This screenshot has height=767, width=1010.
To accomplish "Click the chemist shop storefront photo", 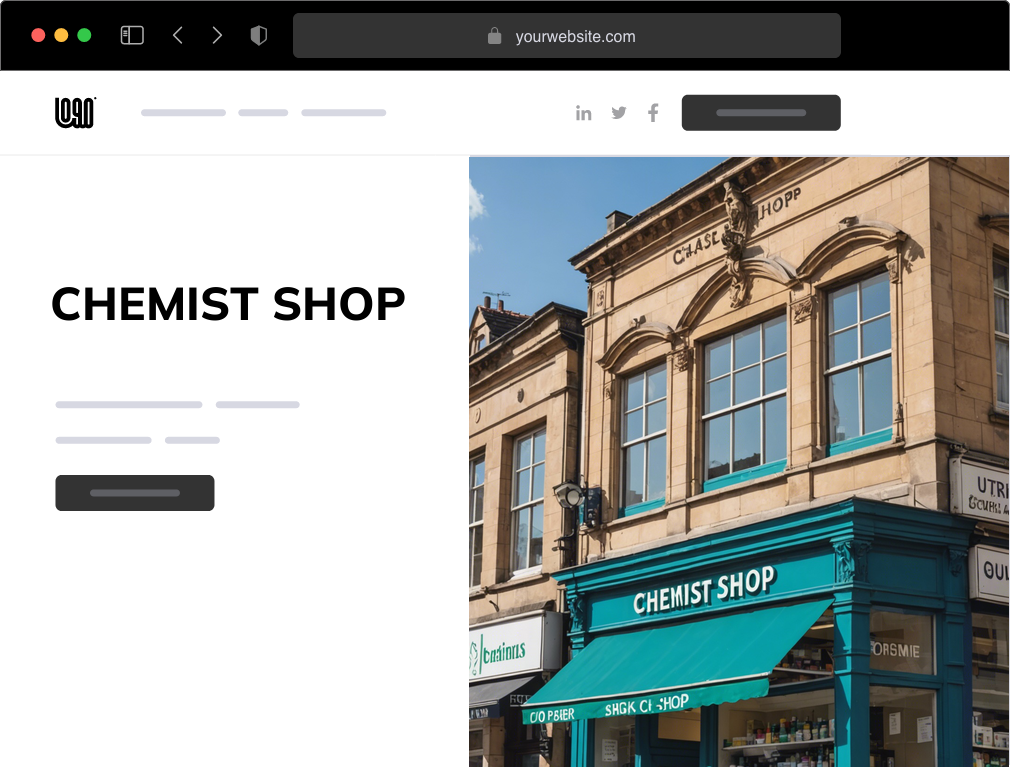I will point(739,462).
